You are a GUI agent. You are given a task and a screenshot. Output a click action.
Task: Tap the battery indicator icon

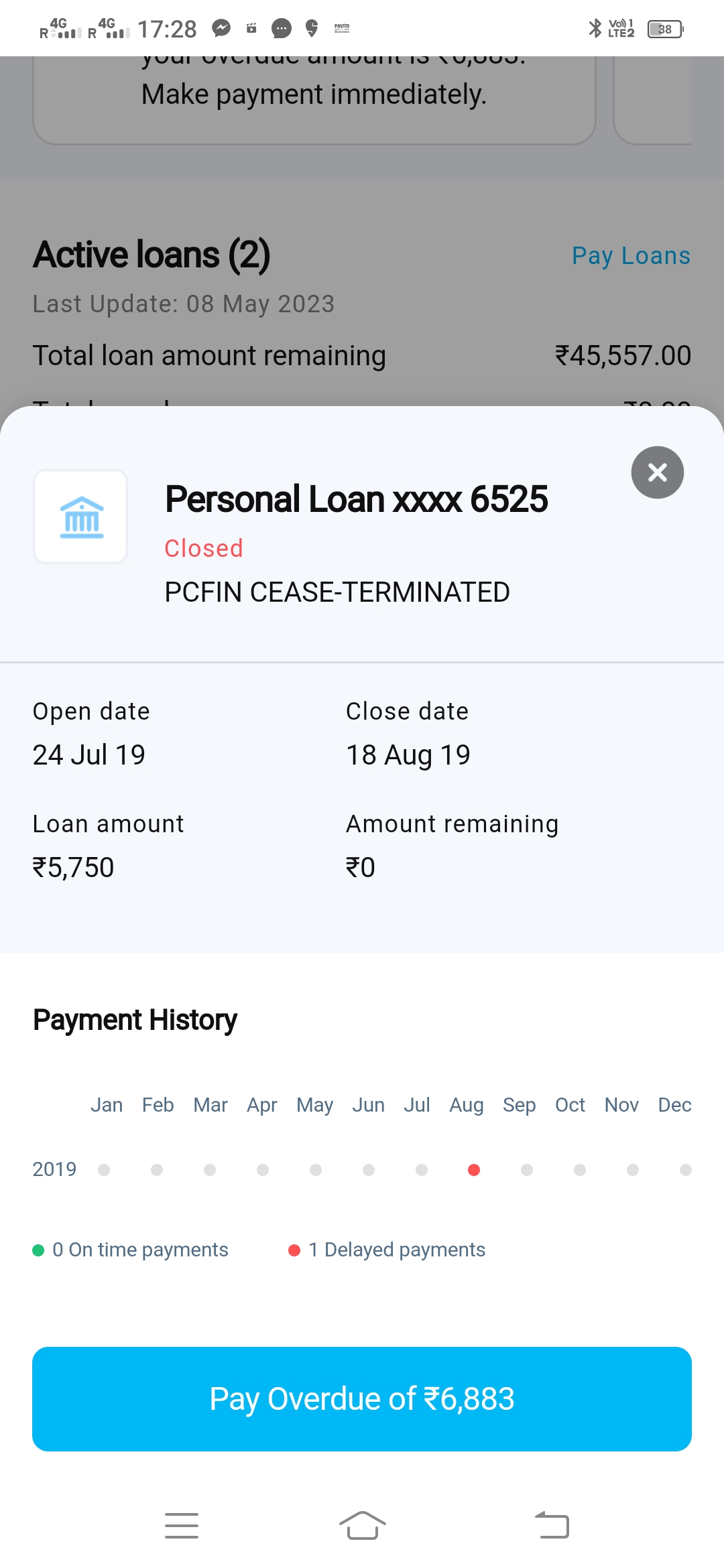click(x=665, y=29)
